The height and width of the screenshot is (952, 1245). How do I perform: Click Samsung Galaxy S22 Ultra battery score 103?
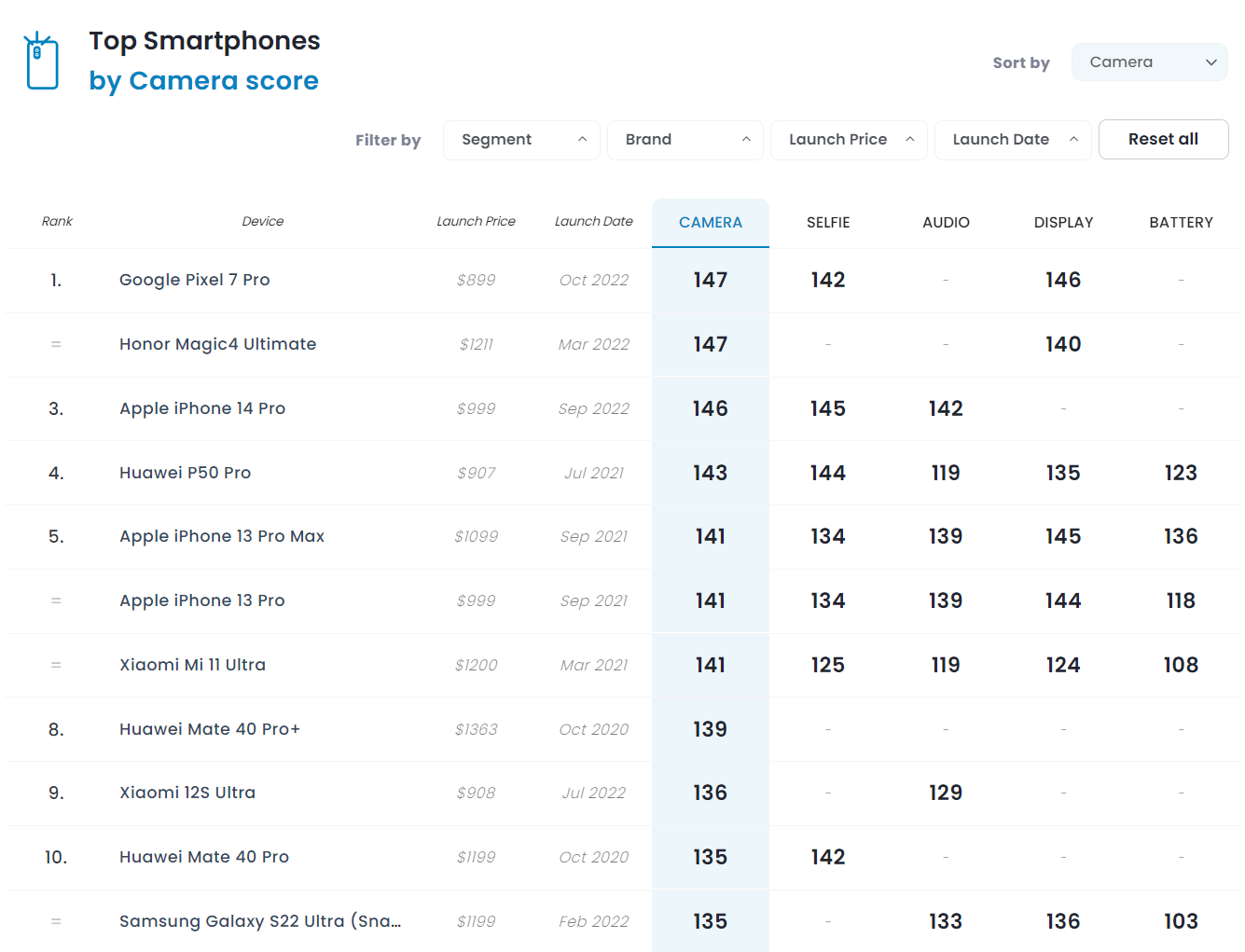click(1181, 921)
